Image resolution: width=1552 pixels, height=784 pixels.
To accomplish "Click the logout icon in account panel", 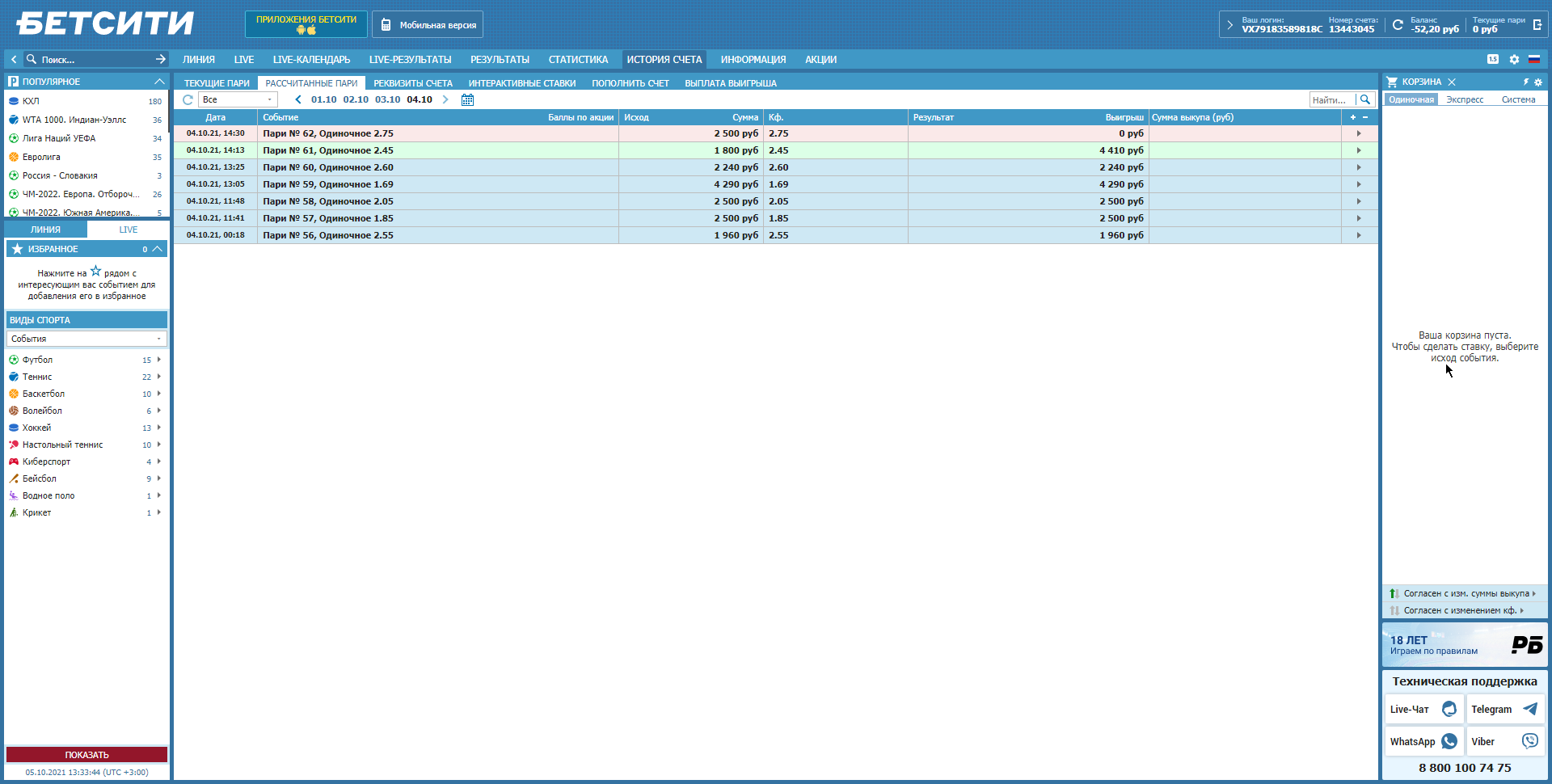I will (1537, 24).
